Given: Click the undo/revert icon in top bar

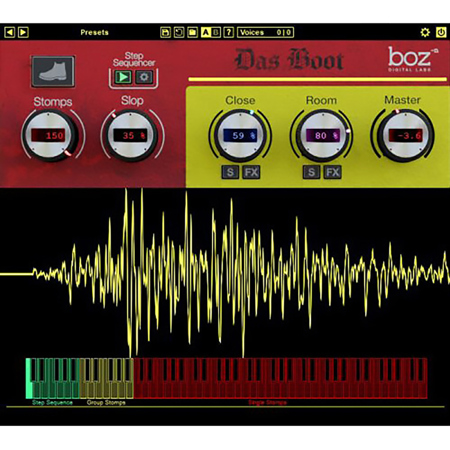Looking at the screenshot, I should click(179, 32).
